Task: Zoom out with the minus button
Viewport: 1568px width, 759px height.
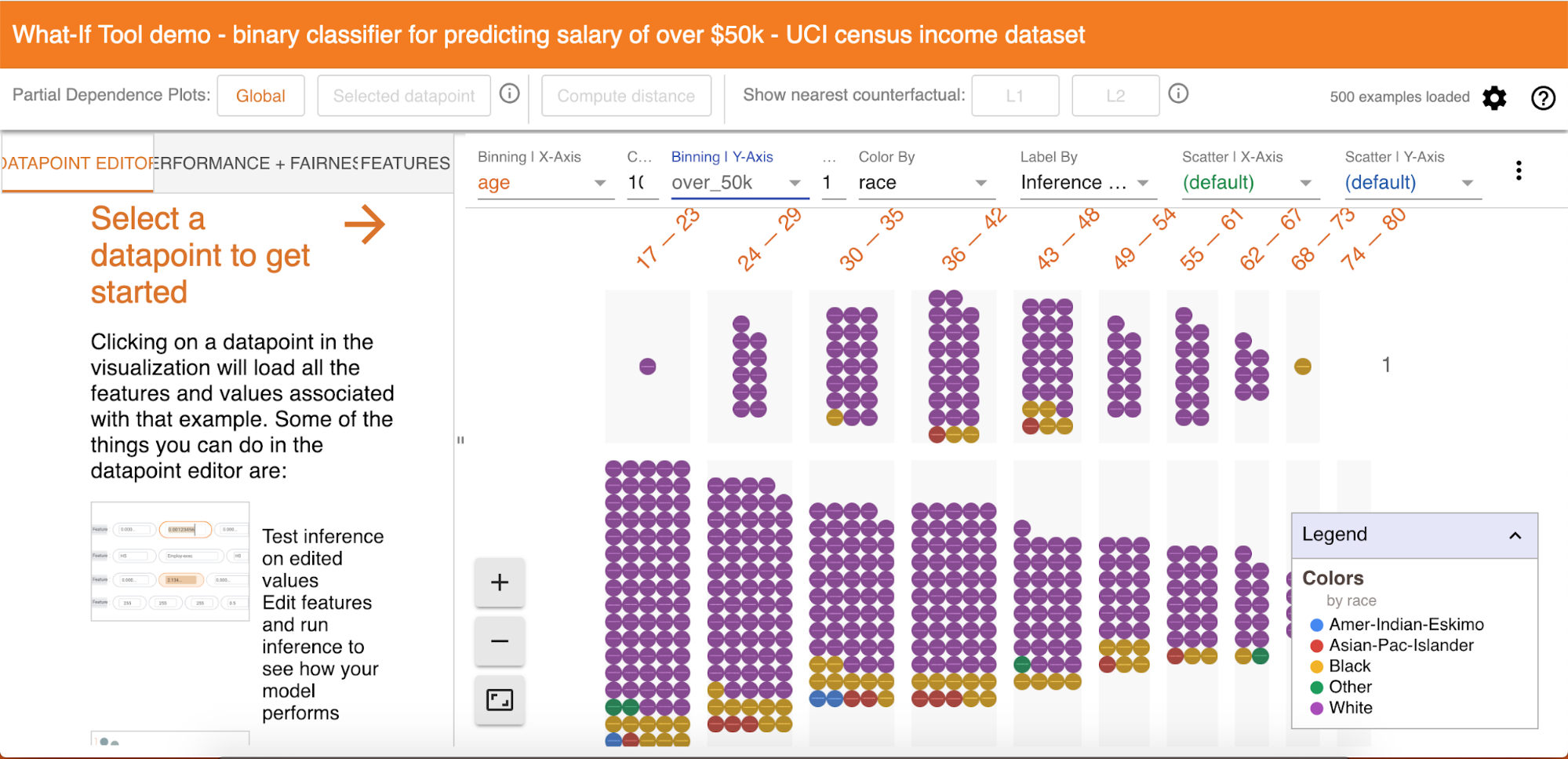Action: click(500, 641)
